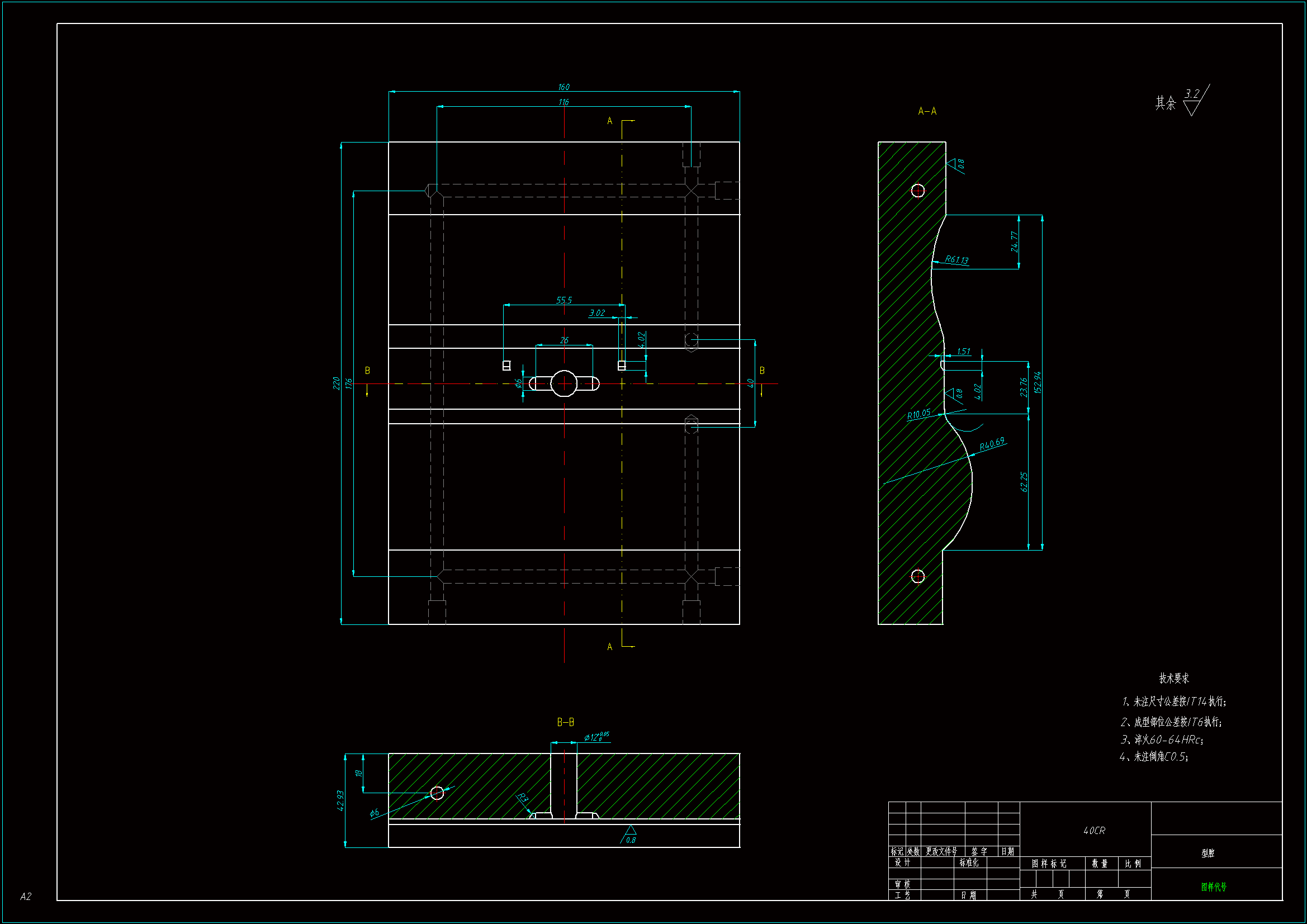Select the 40CR material text in title block
Image resolution: width=1307 pixels, height=924 pixels.
[x=1093, y=831]
